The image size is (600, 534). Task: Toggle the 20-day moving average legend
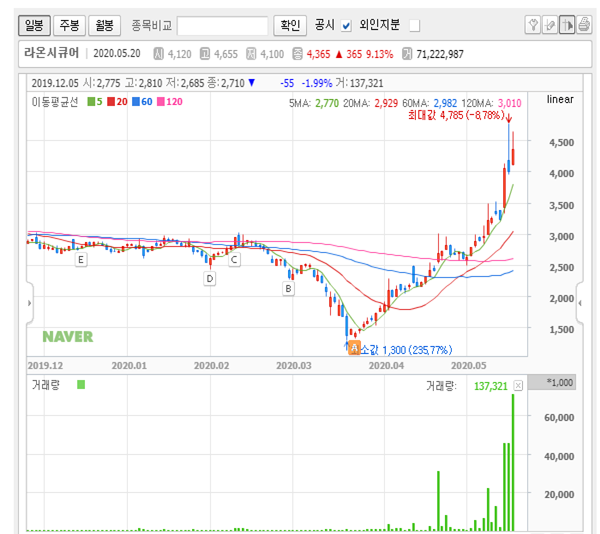[x=117, y=102]
